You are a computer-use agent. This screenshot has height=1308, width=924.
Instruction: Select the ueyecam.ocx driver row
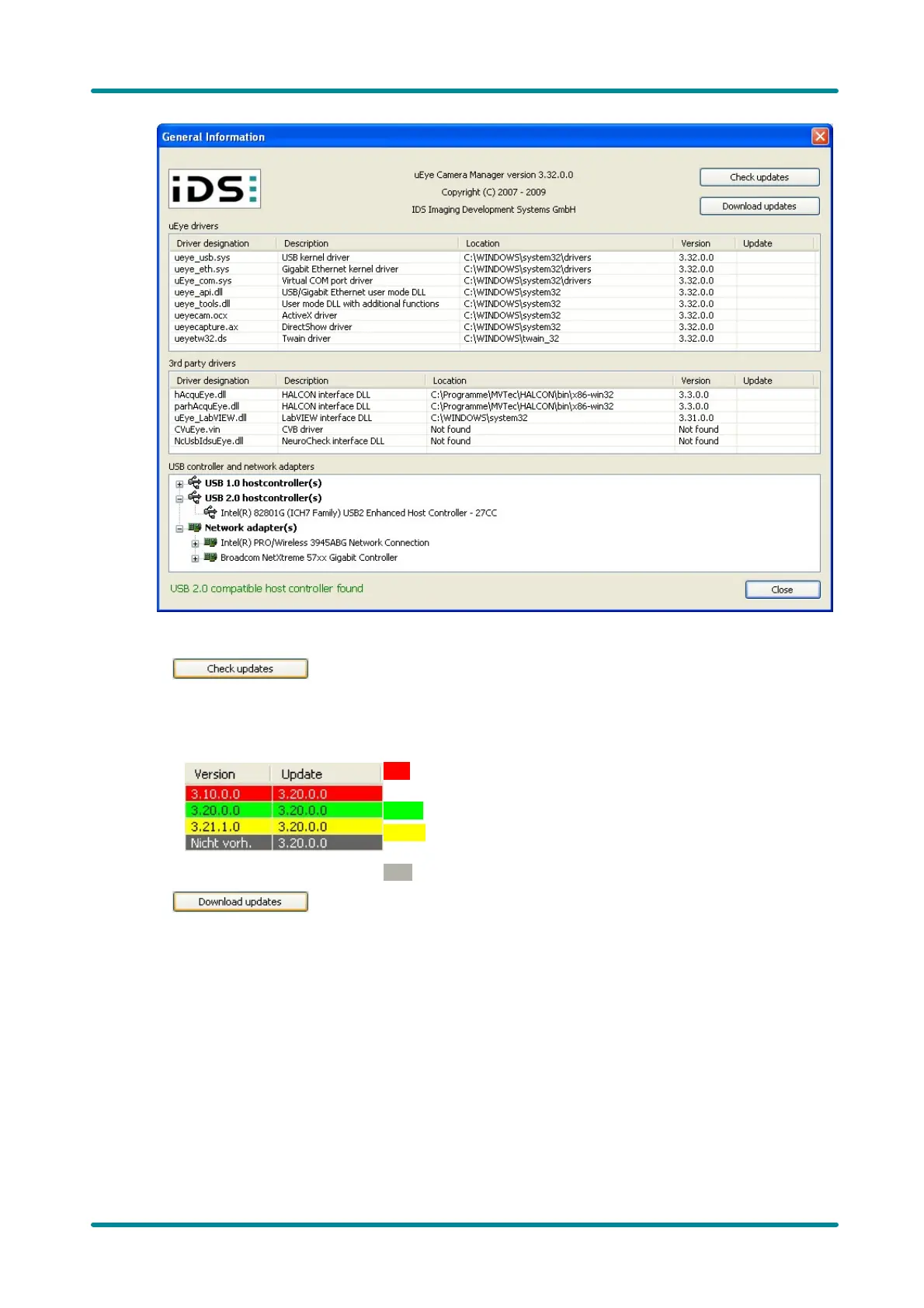[x=494, y=315]
